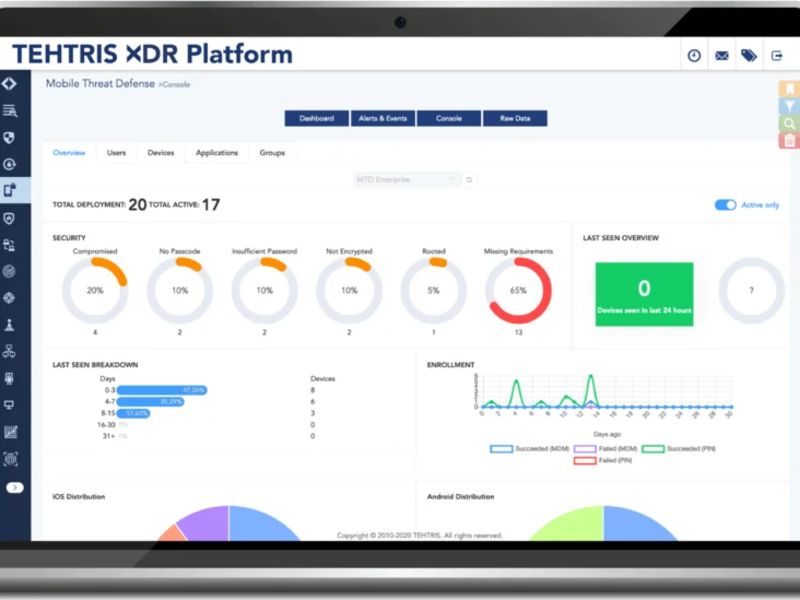Click the refresh icon beside MTD Enterprise
Screen dimensions: 800x600
coord(469,180)
